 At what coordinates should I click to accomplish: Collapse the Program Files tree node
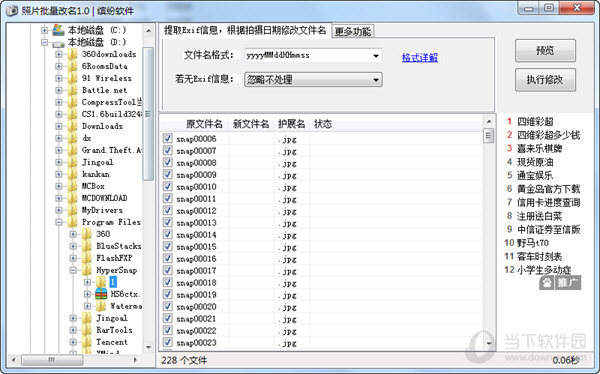point(59,222)
